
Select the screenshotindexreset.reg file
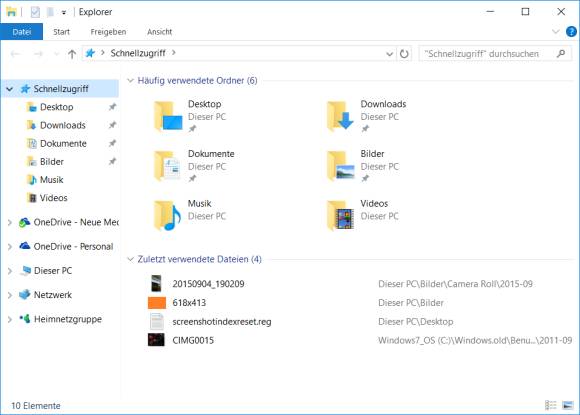(x=222, y=322)
